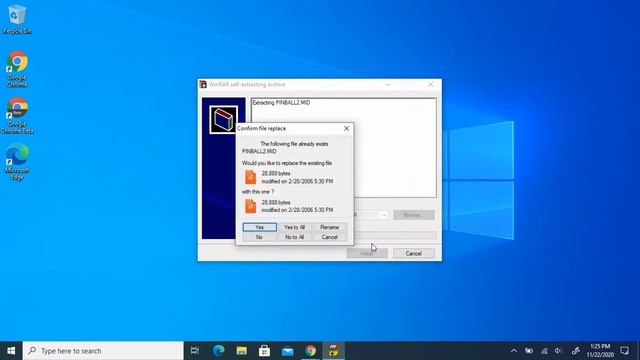Screen dimensions: 640x360
Task: Select the Google Chrome desktop shortcut
Action: point(17,69)
